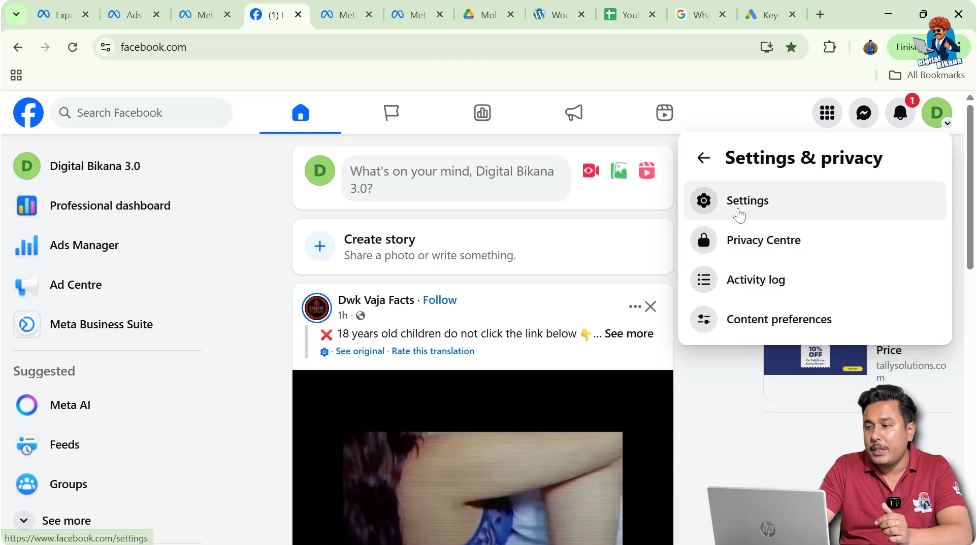Switch to the Google search browser tab
This screenshot has height=545, width=977.
click(700, 14)
